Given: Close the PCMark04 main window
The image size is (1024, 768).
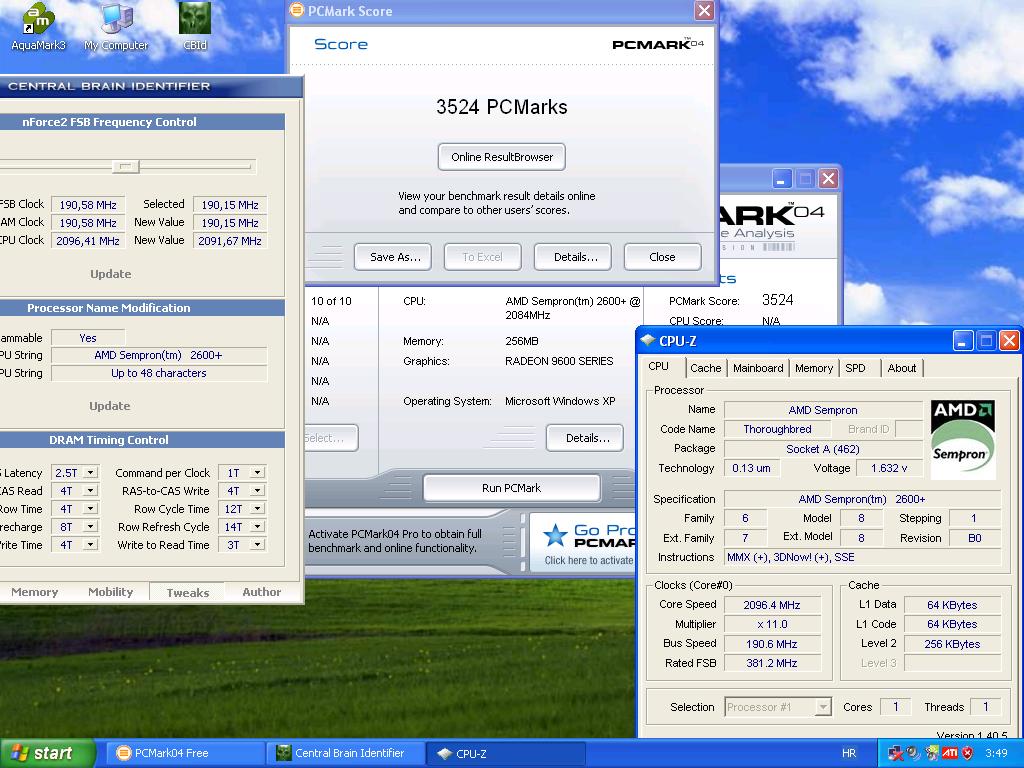Looking at the screenshot, I should [x=828, y=178].
